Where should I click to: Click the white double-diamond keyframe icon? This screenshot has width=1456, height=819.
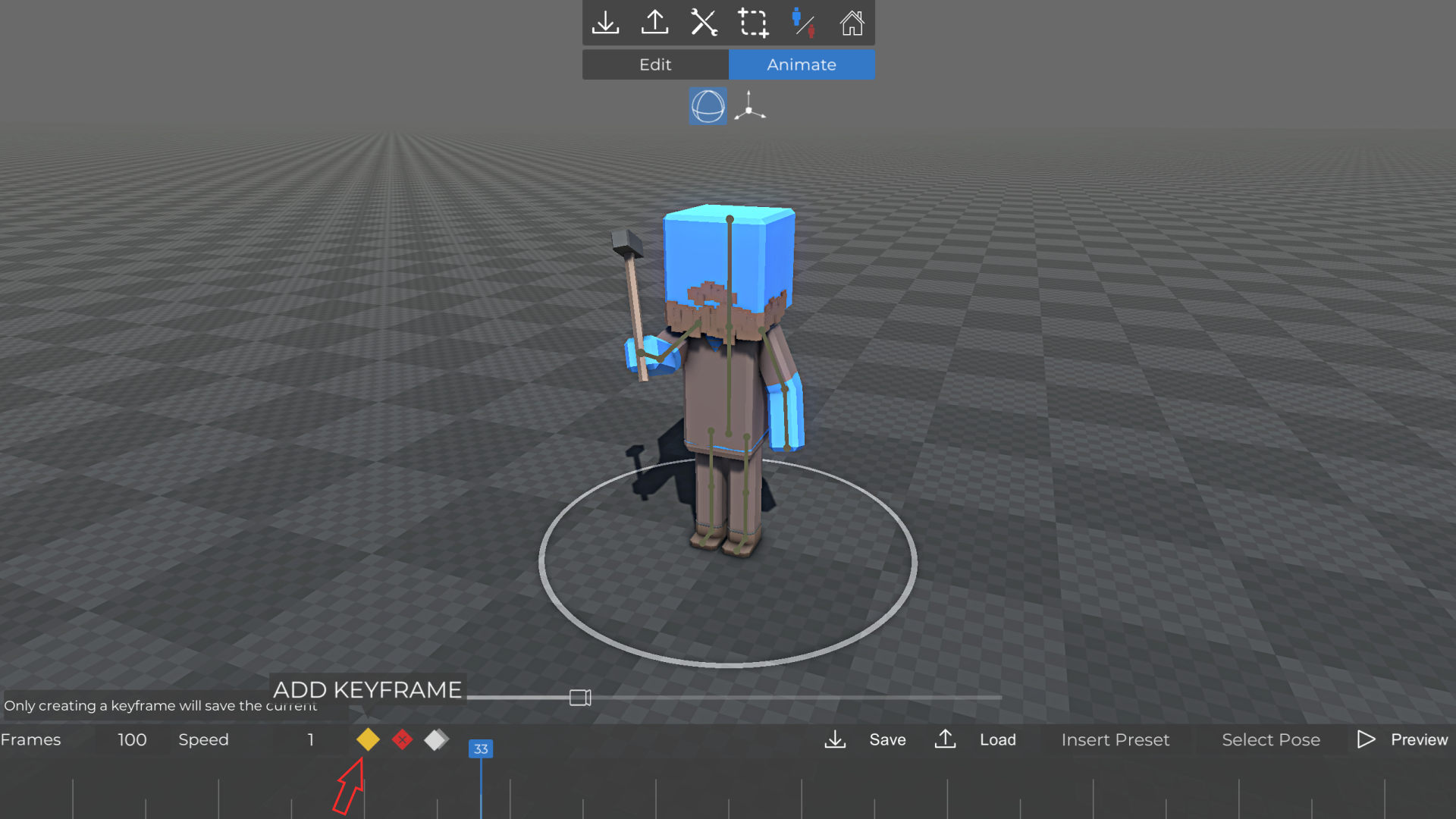pos(437,739)
